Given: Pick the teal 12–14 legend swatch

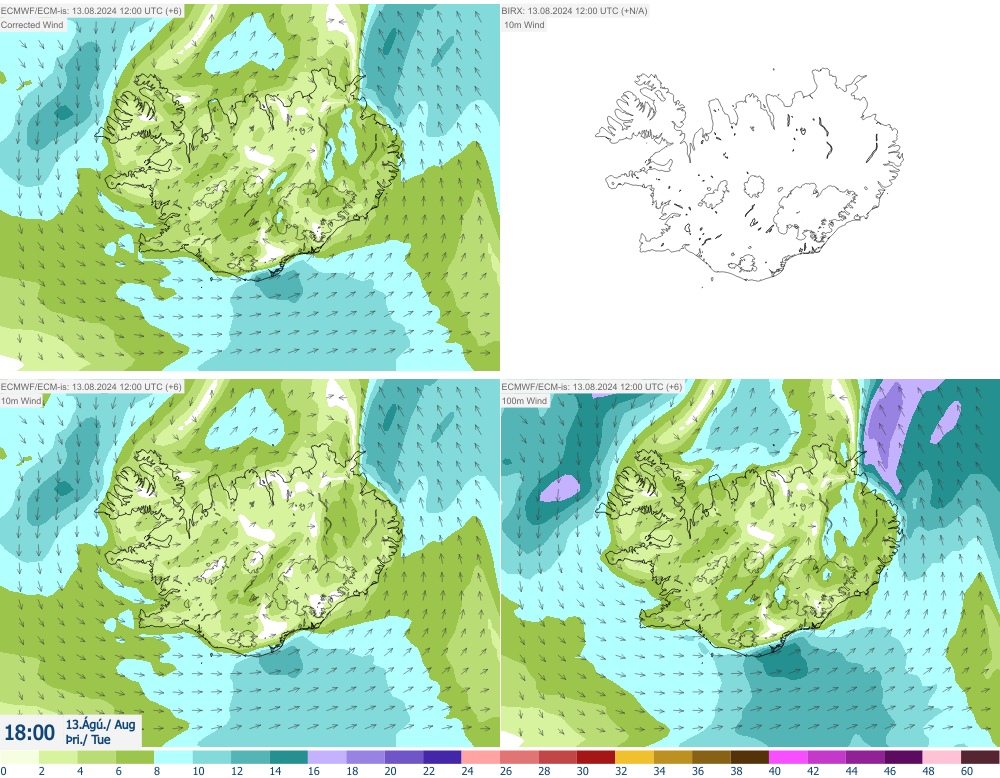Looking at the screenshot, I should pos(250,757).
